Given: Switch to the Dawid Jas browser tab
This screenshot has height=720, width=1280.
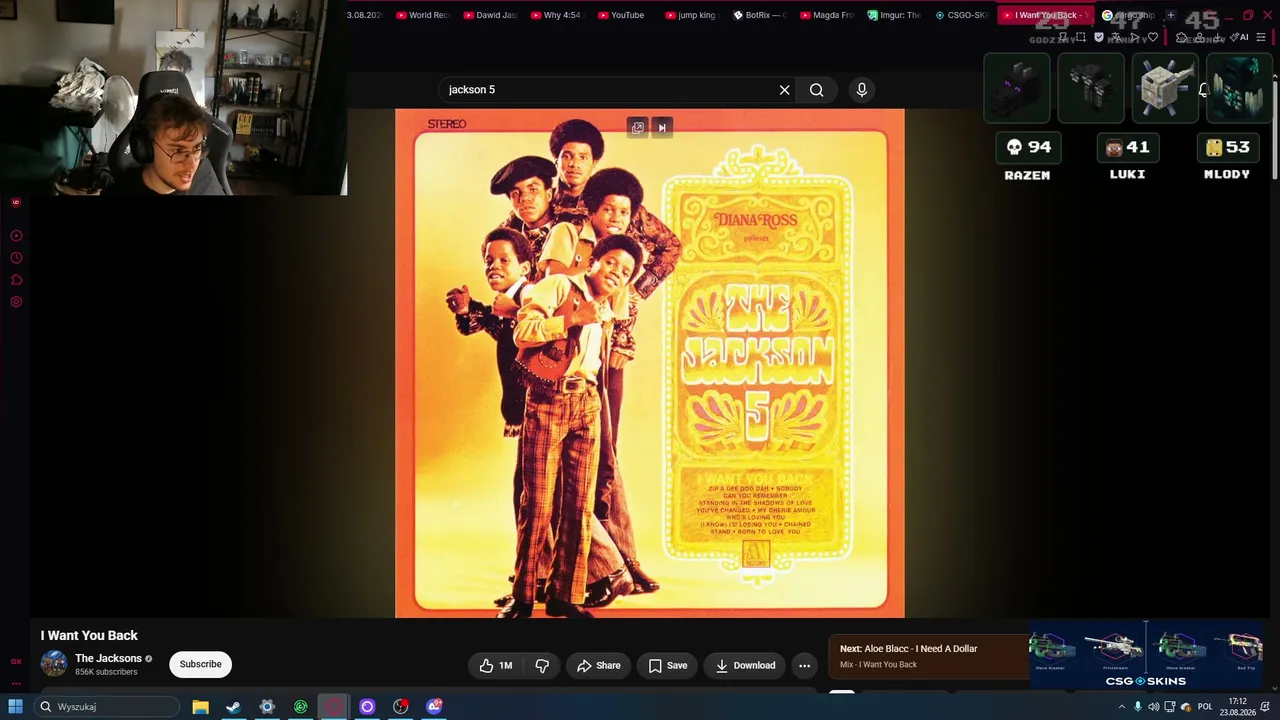Looking at the screenshot, I should coord(491,15).
